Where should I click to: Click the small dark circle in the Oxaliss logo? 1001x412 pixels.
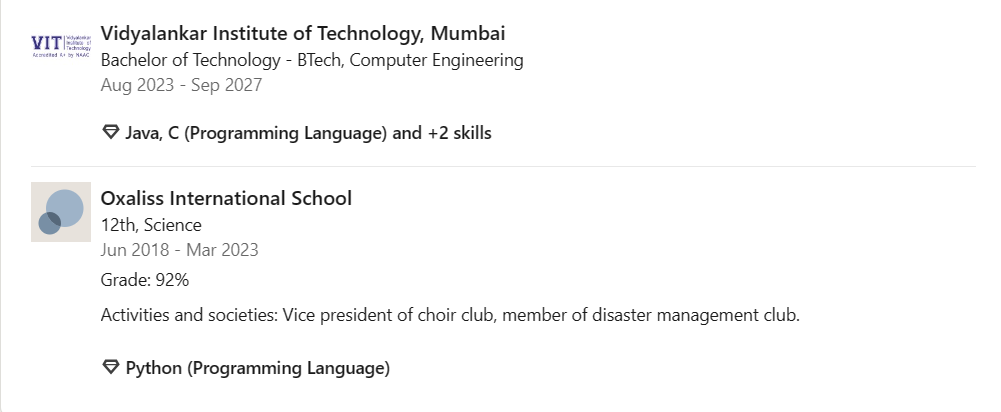(x=50, y=224)
